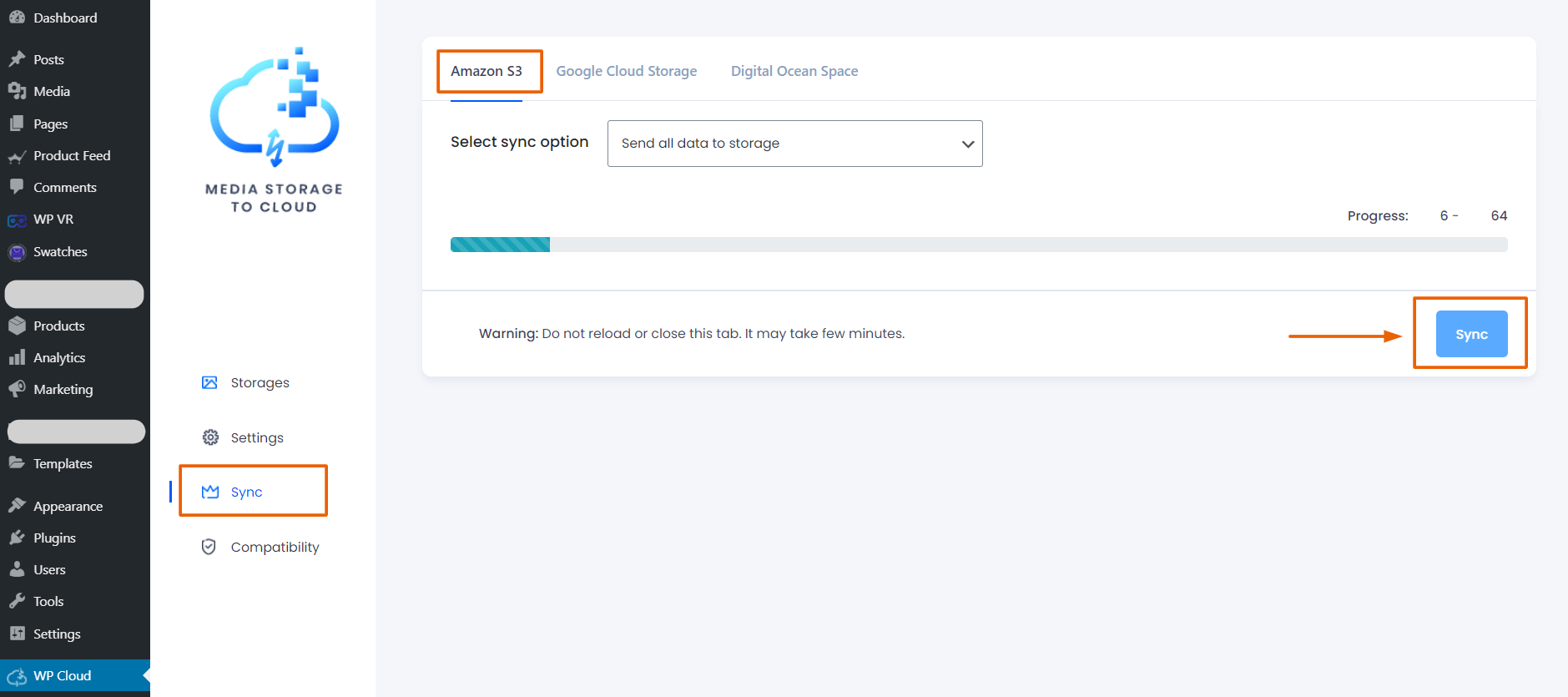Switch to the Amazon S3 tab
The height and width of the screenshot is (697, 1568).
pyautogui.click(x=487, y=71)
